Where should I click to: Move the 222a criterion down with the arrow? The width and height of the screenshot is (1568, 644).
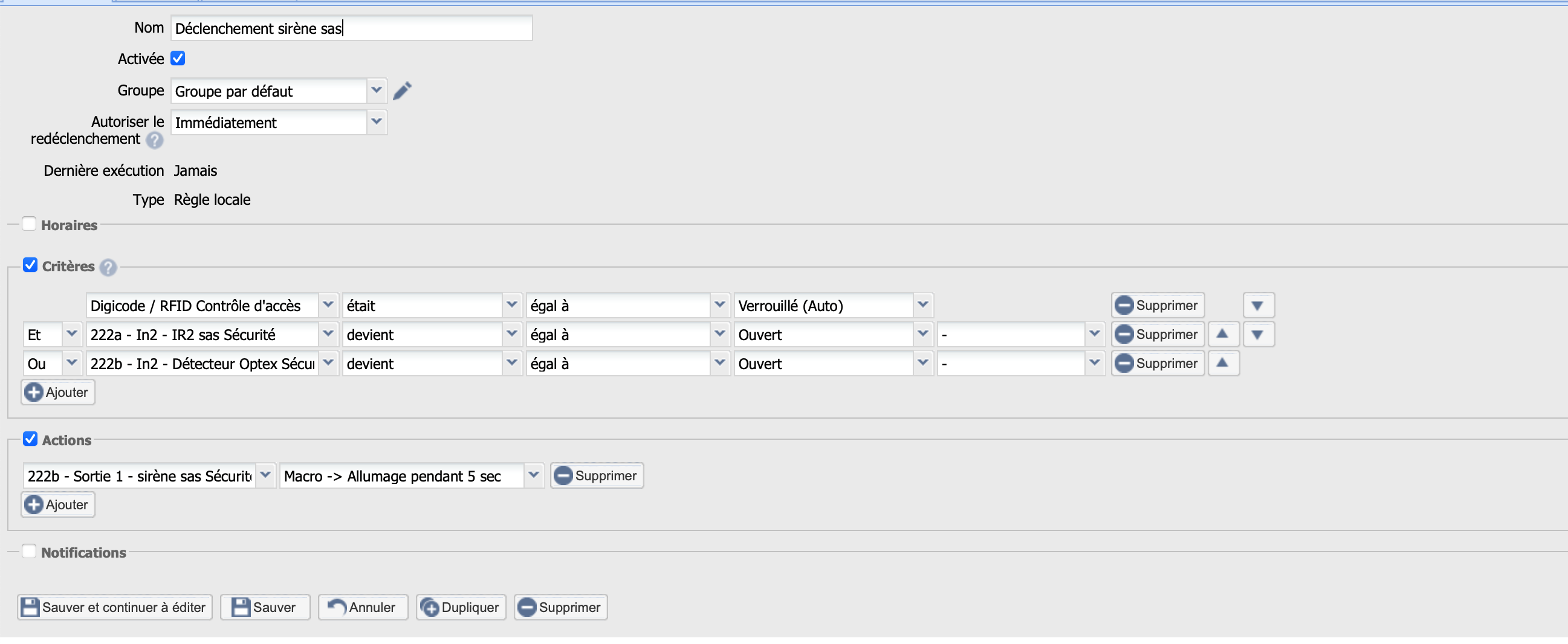tap(1257, 335)
